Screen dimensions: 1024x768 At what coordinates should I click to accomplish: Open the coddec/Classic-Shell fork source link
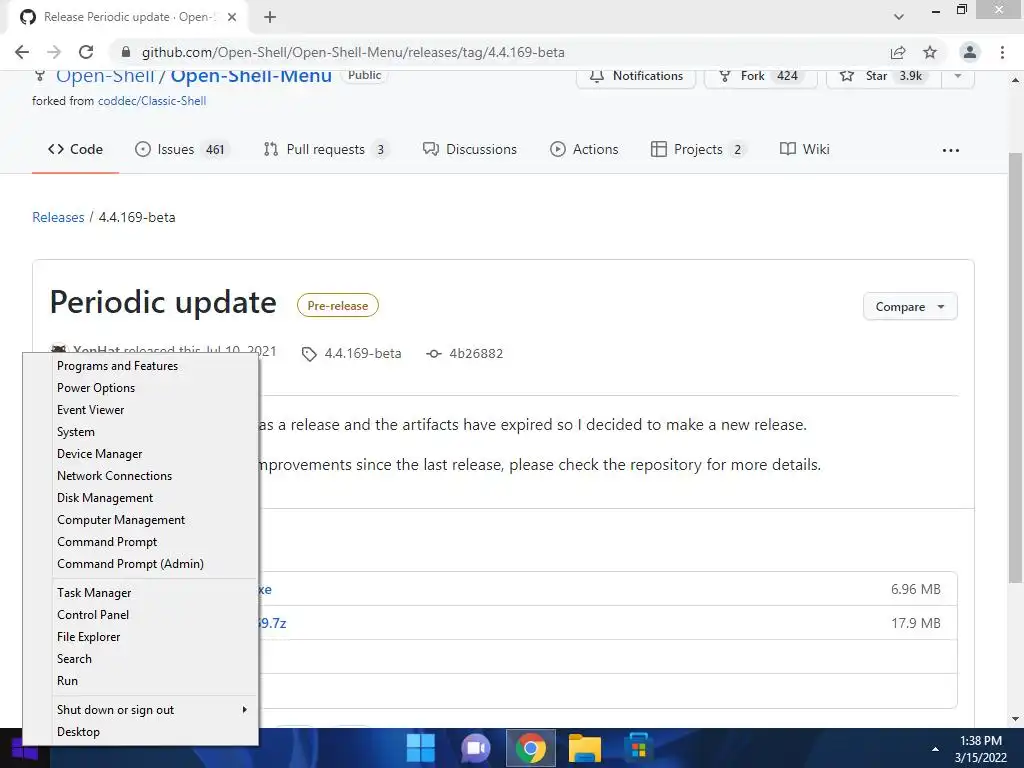(x=152, y=101)
